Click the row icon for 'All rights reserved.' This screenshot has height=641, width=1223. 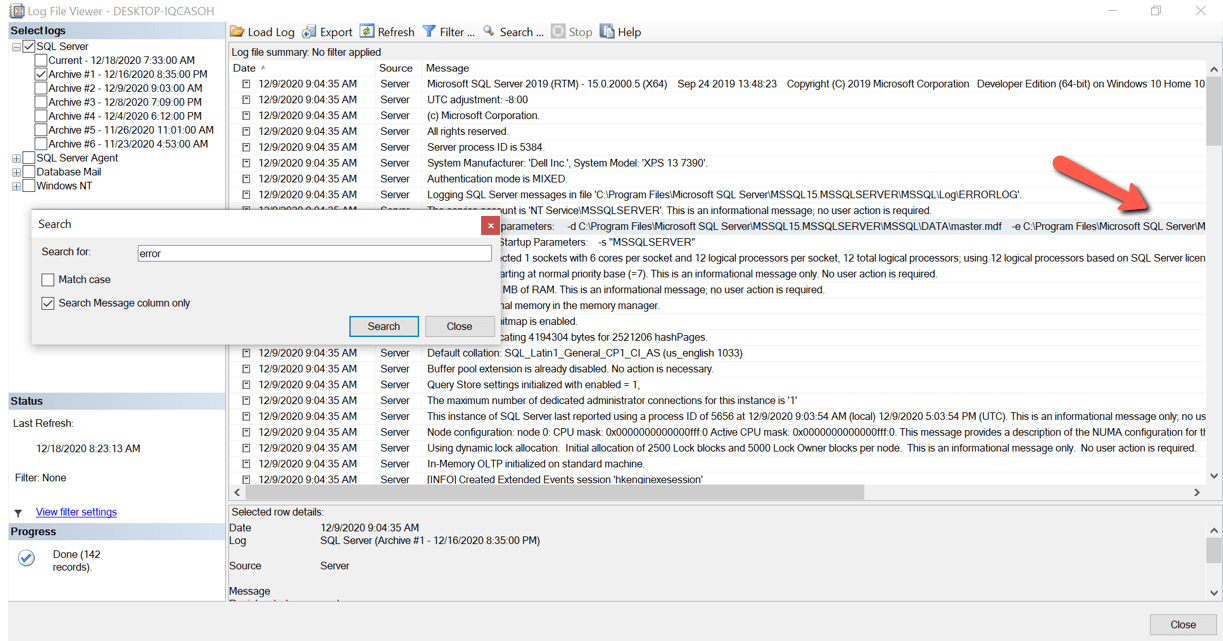click(246, 131)
